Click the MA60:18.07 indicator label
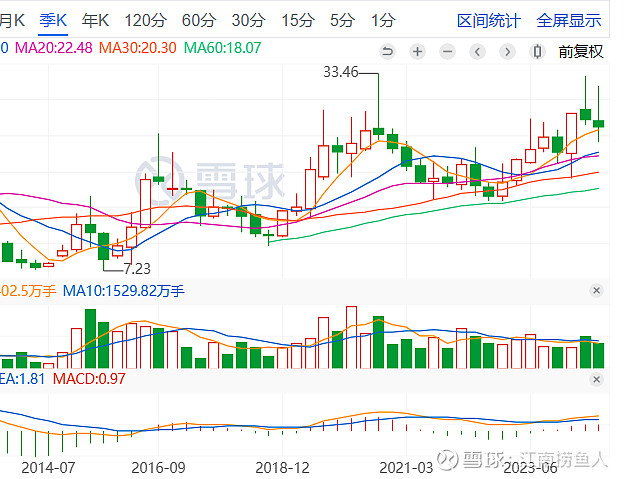Viewport: 627px width, 479px height. (222, 48)
